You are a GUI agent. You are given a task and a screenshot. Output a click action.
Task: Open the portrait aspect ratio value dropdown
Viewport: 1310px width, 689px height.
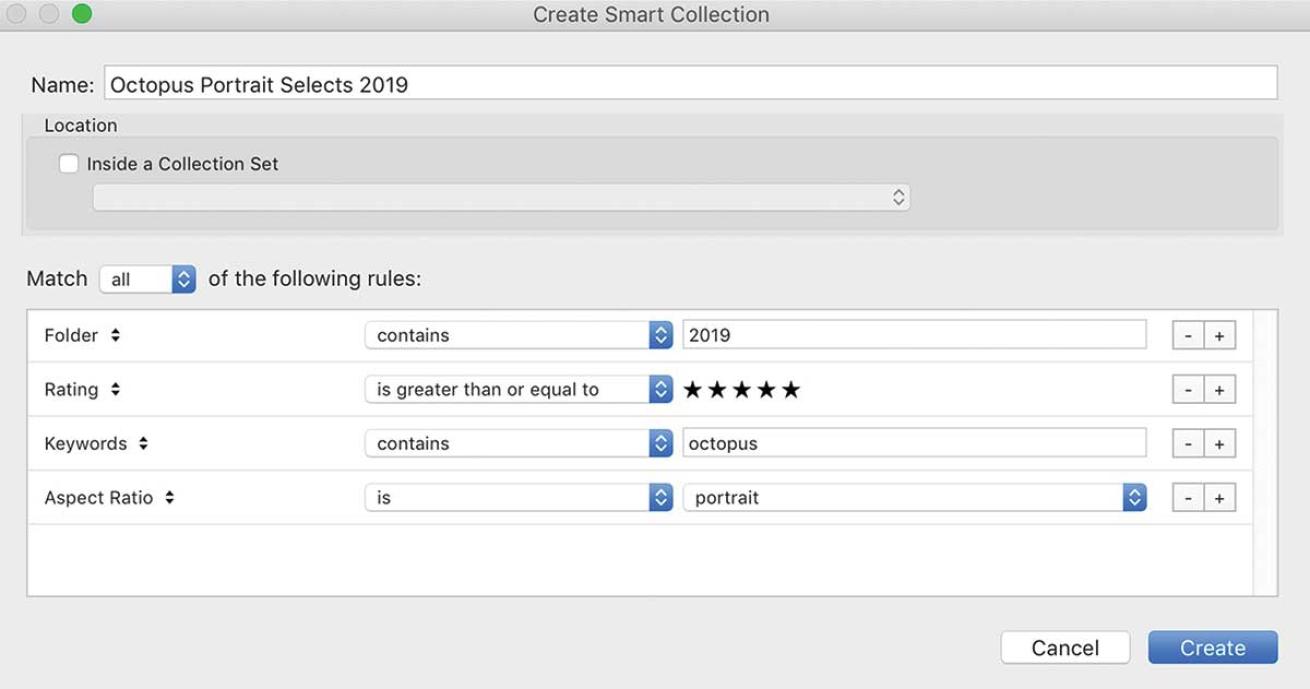pyautogui.click(x=913, y=498)
